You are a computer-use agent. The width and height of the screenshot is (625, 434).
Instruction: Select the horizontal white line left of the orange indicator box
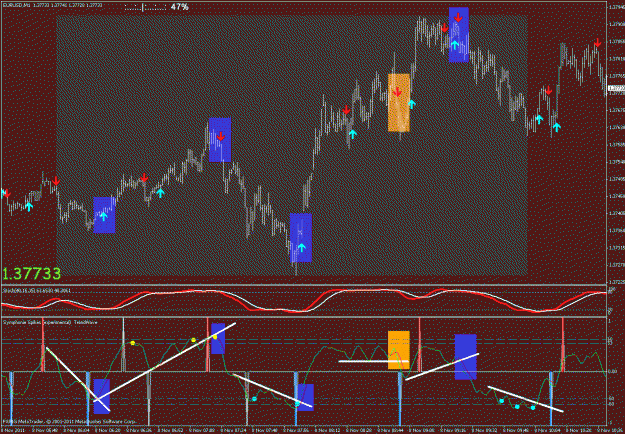373,361
